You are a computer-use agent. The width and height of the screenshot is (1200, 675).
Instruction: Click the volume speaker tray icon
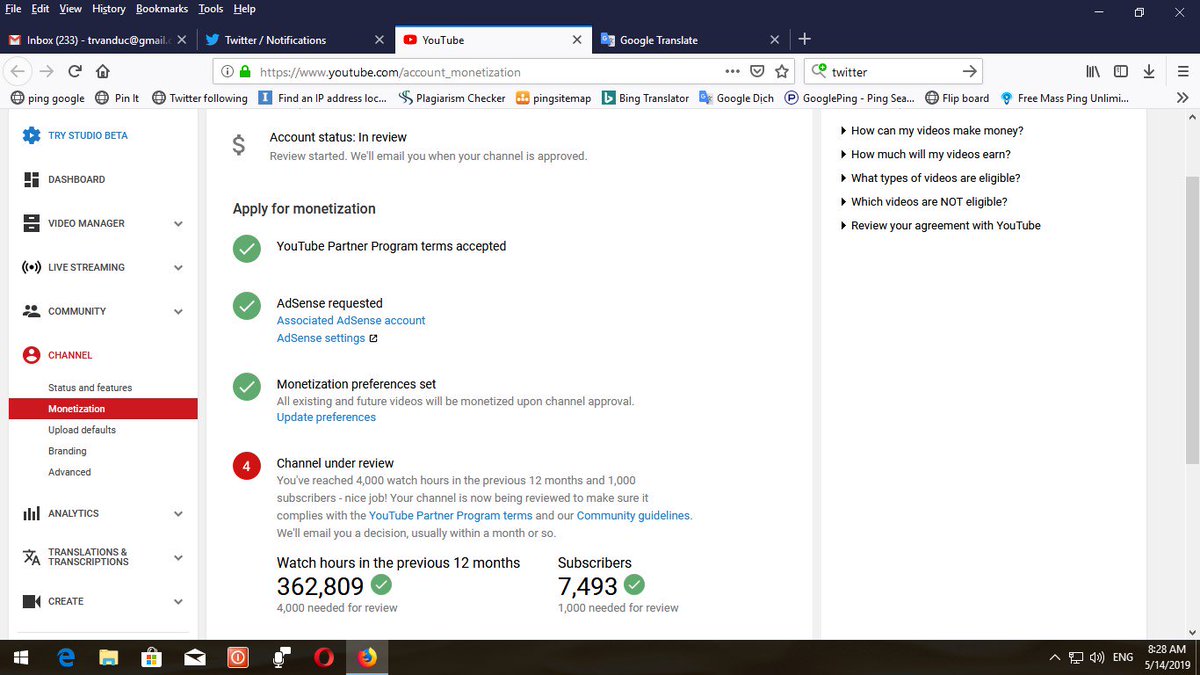1097,657
